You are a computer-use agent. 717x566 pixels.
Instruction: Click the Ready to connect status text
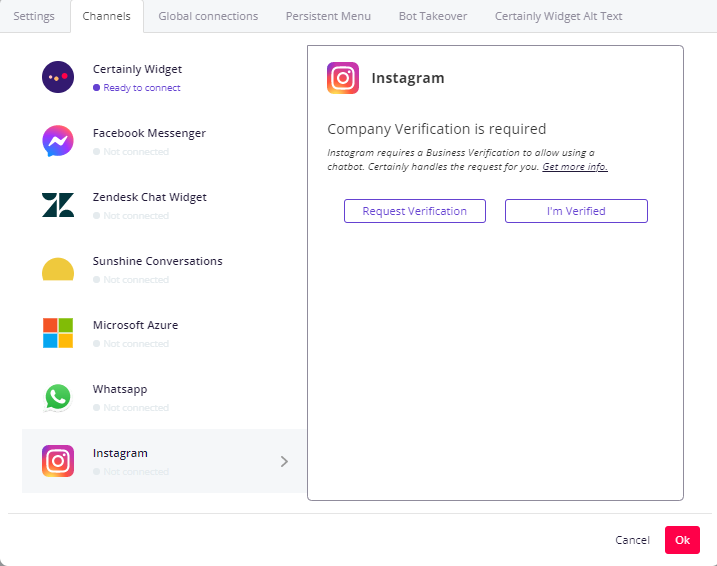[x=142, y=88]
